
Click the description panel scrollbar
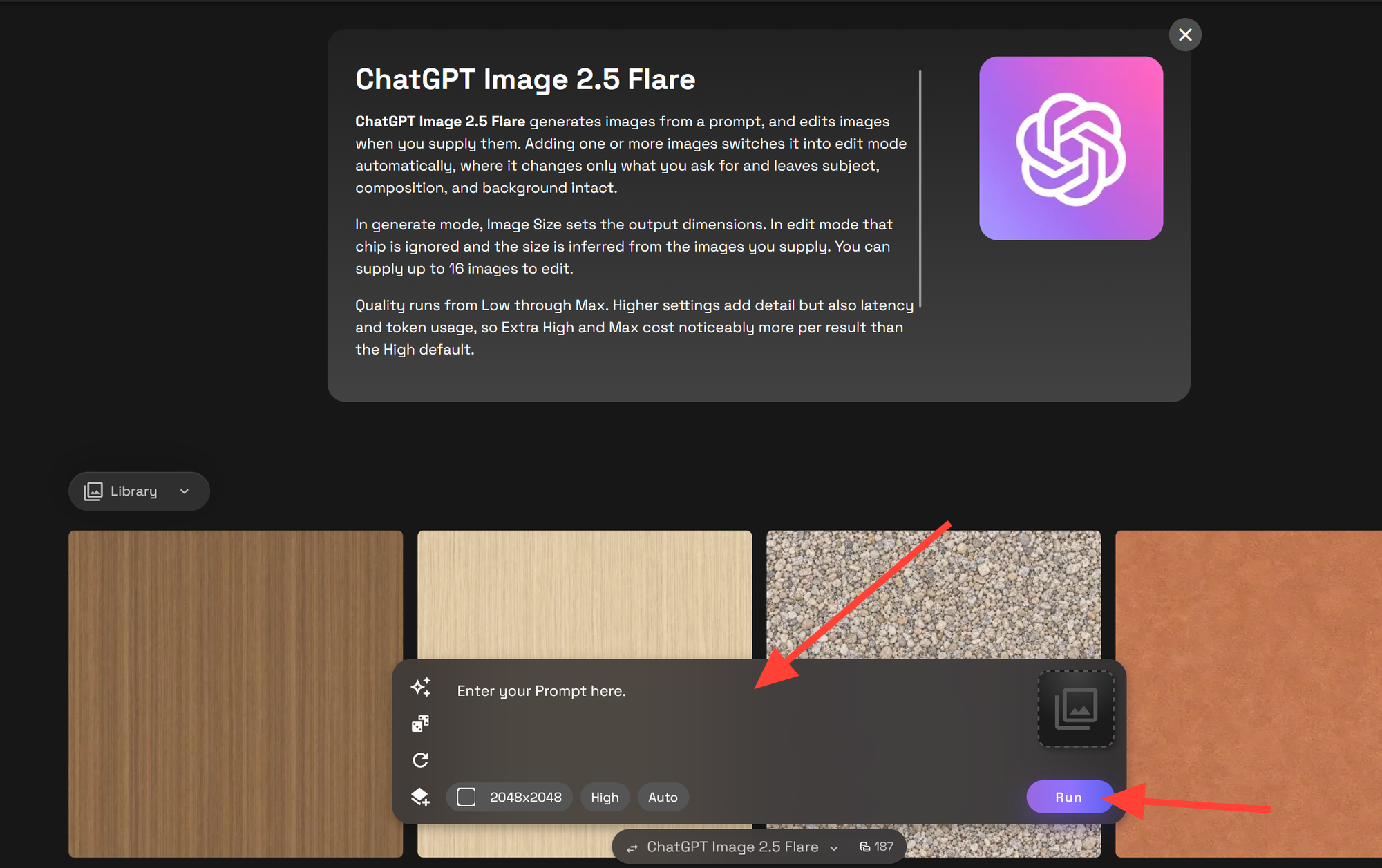click(x=920, y=188)
